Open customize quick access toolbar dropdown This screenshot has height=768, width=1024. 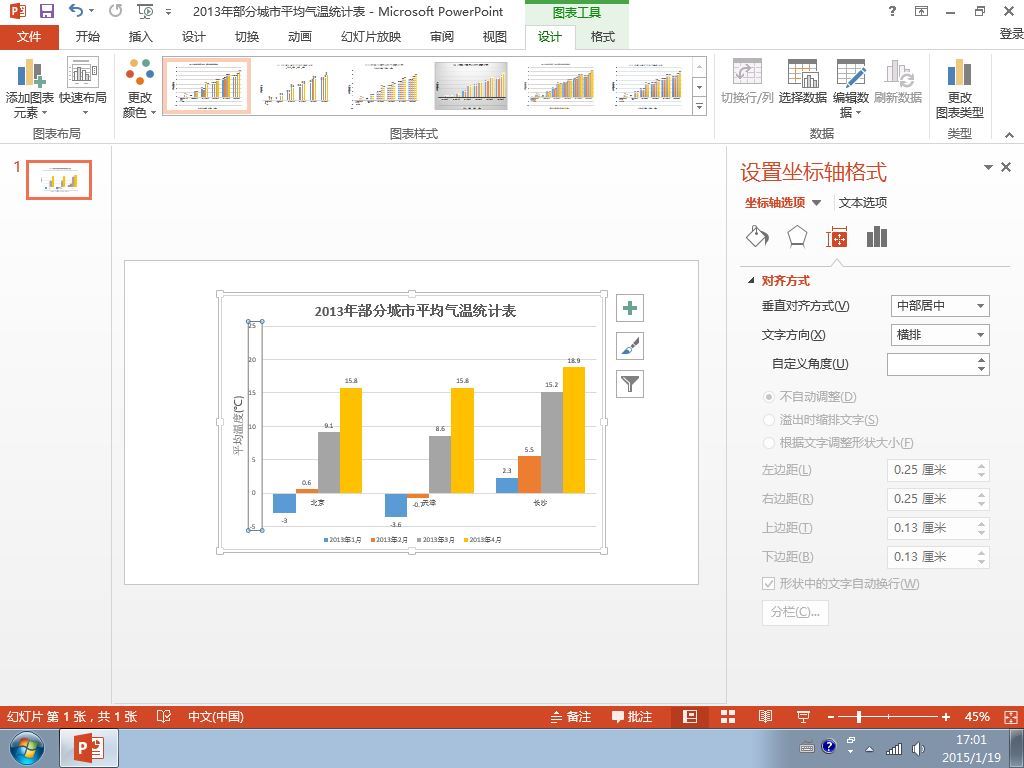click(168, 12)
